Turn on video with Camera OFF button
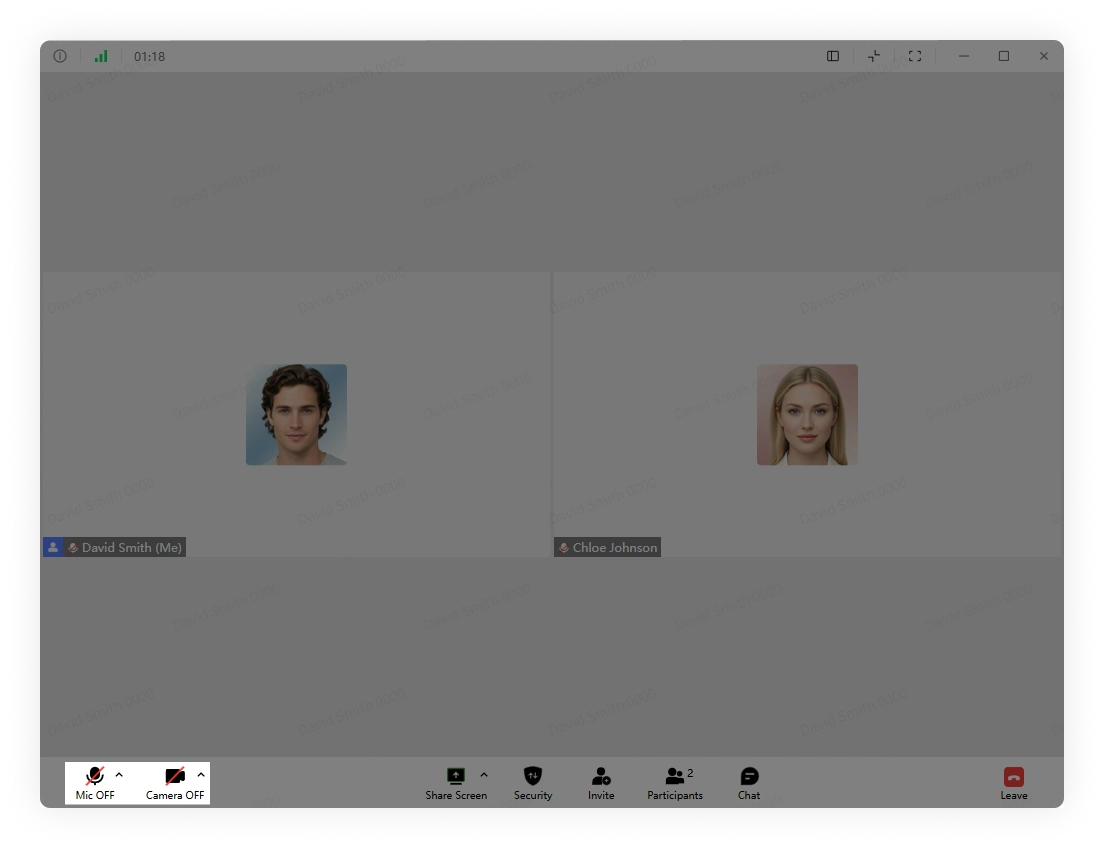 coord(175,783)
